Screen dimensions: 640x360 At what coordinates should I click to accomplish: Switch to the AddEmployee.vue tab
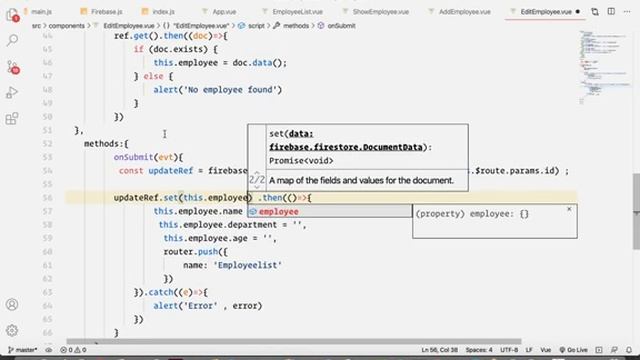tap(460, 12)
